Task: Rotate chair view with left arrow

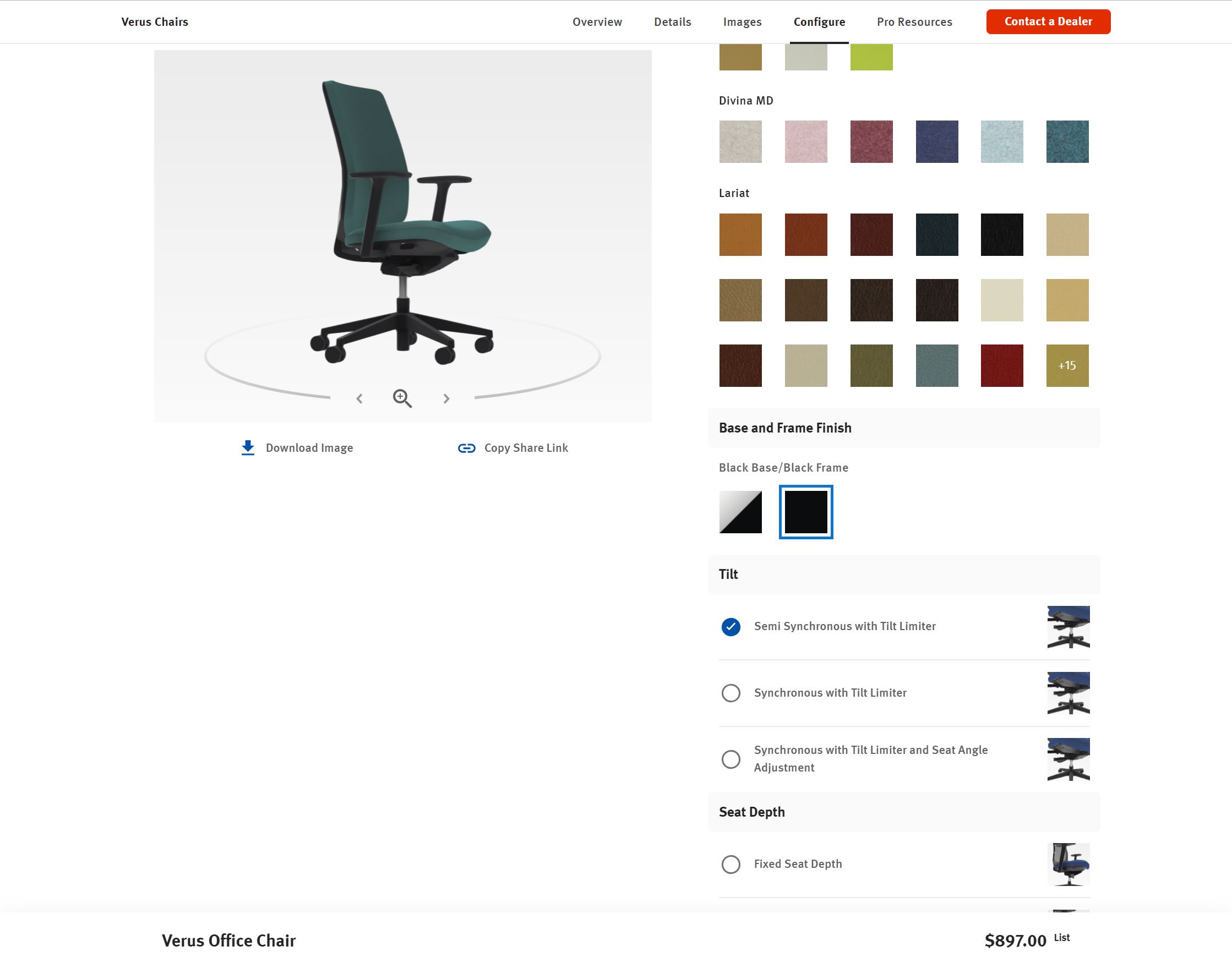Action: pyautogui.click(x=359, y=399)
